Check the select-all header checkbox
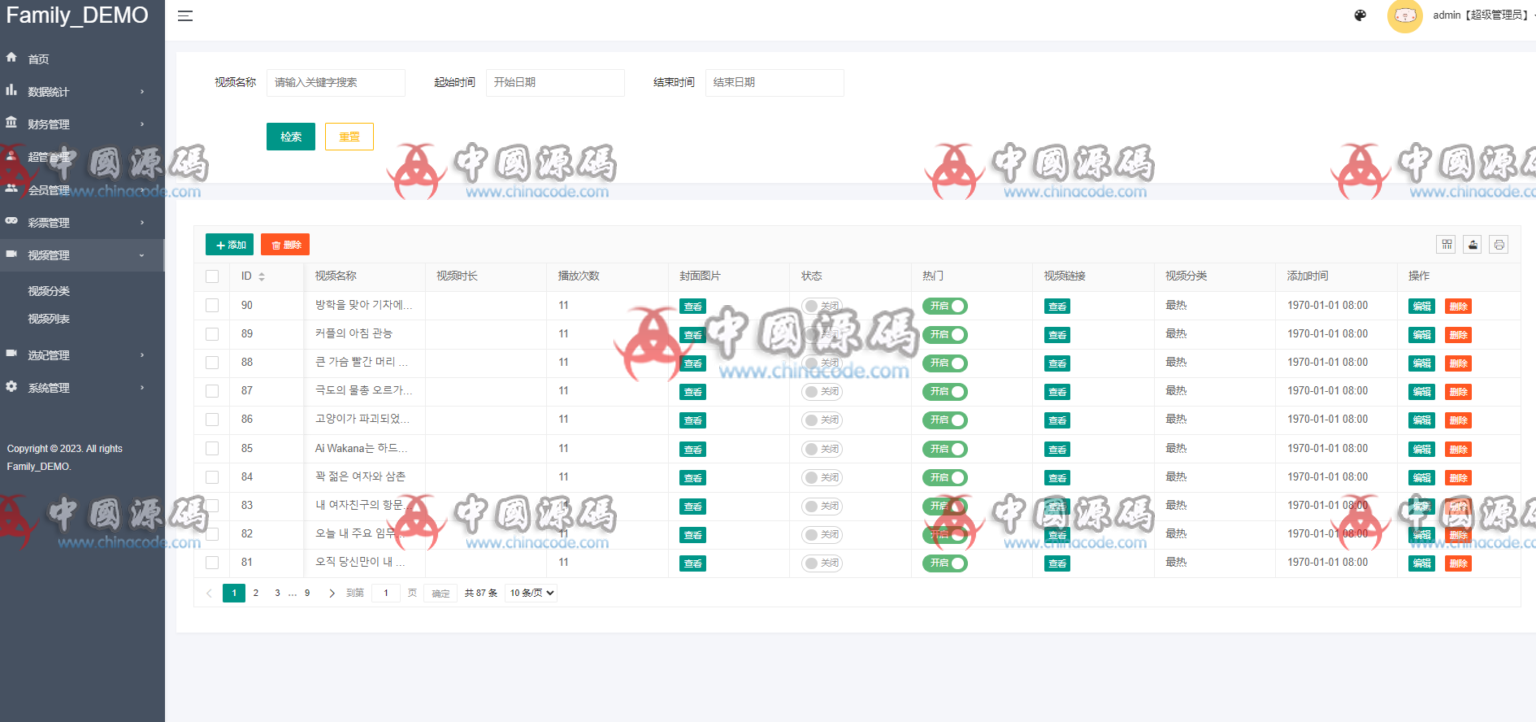This screenshot has width=1536, height=722. [x=212, y=276]
